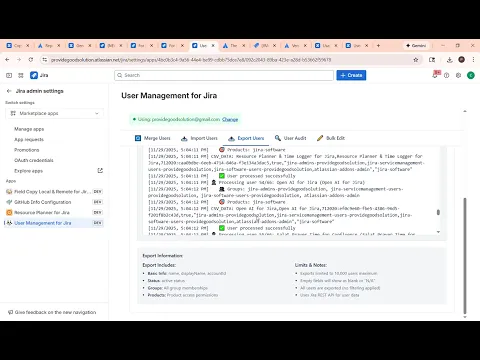Screen dimensions: 480x360
Task: Switch to the Merge Users tab
Action: (x=153, y=138)
